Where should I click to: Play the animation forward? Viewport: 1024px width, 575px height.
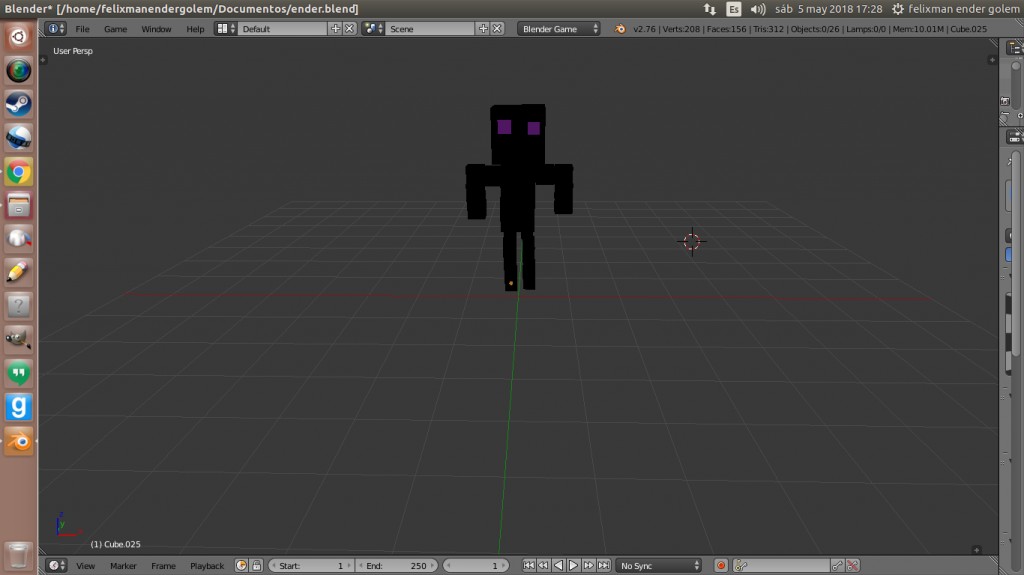point(573,565)
